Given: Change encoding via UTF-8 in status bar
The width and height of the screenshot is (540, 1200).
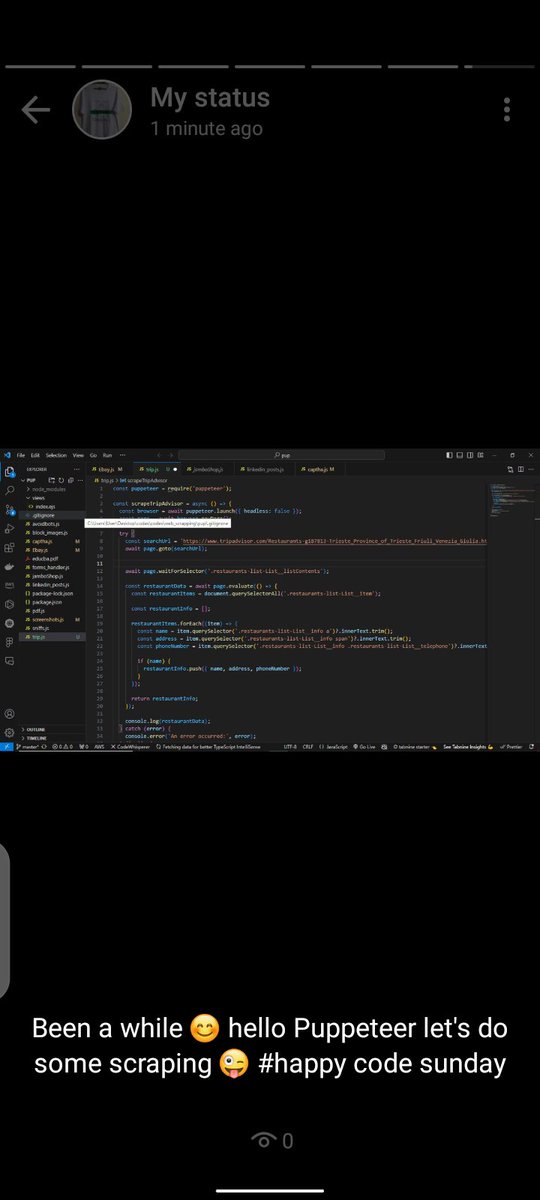Looking at the screenshot, I should (290, 746).
